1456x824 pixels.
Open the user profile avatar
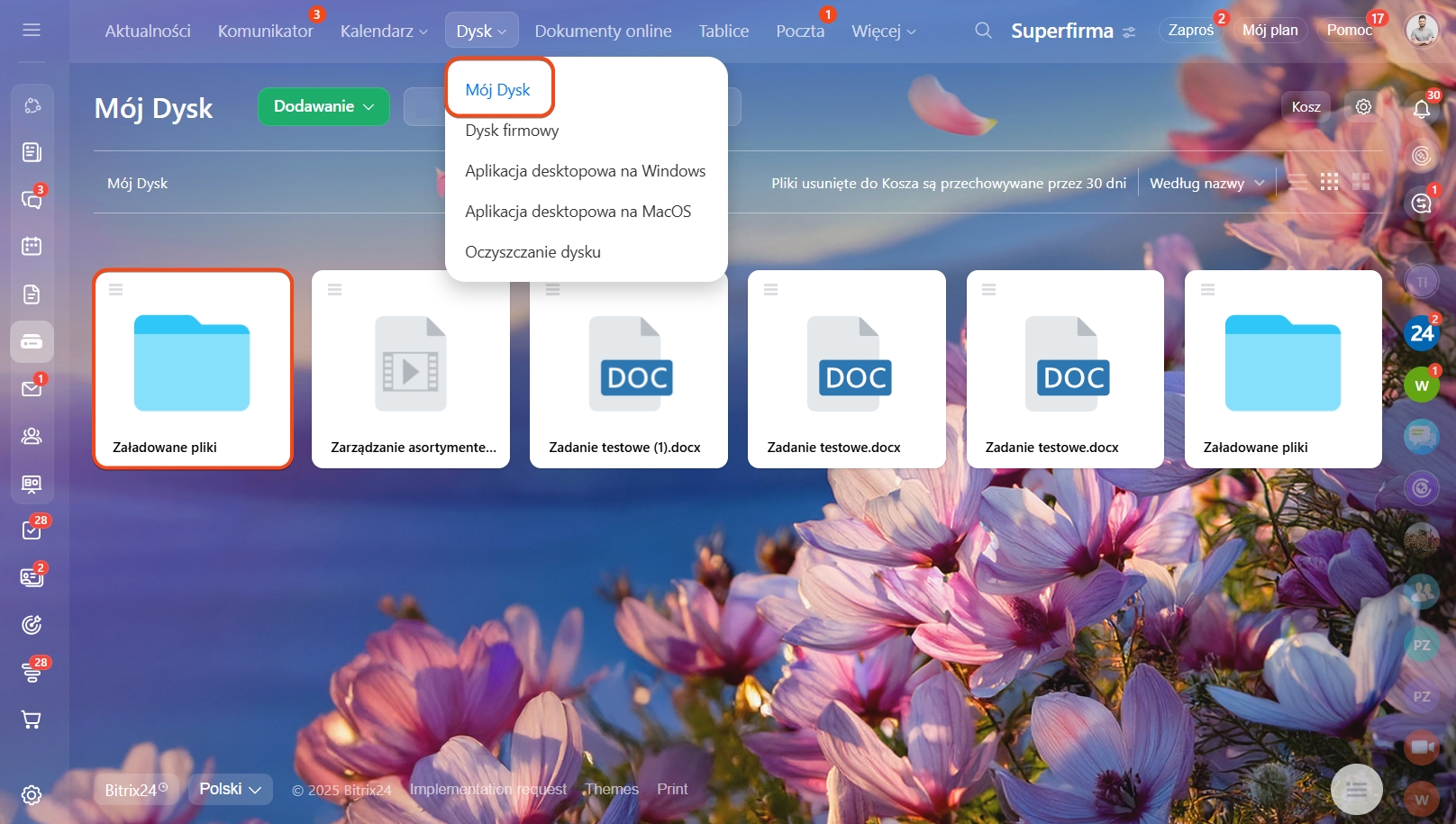1422,30
